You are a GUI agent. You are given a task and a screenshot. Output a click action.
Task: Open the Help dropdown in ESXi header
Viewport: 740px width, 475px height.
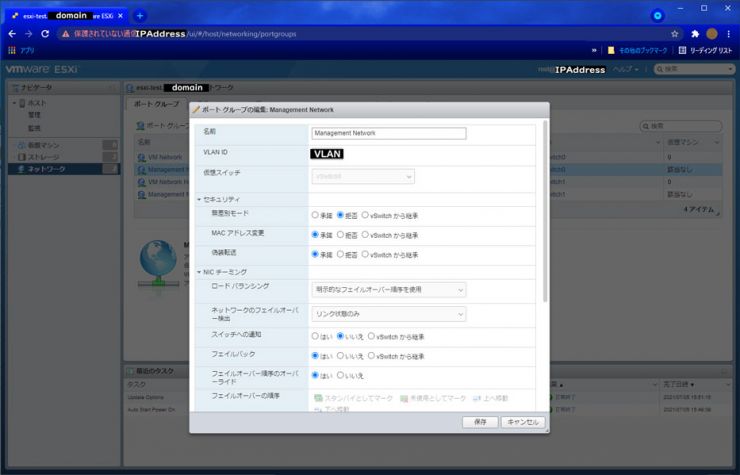(x=625, y=69)
